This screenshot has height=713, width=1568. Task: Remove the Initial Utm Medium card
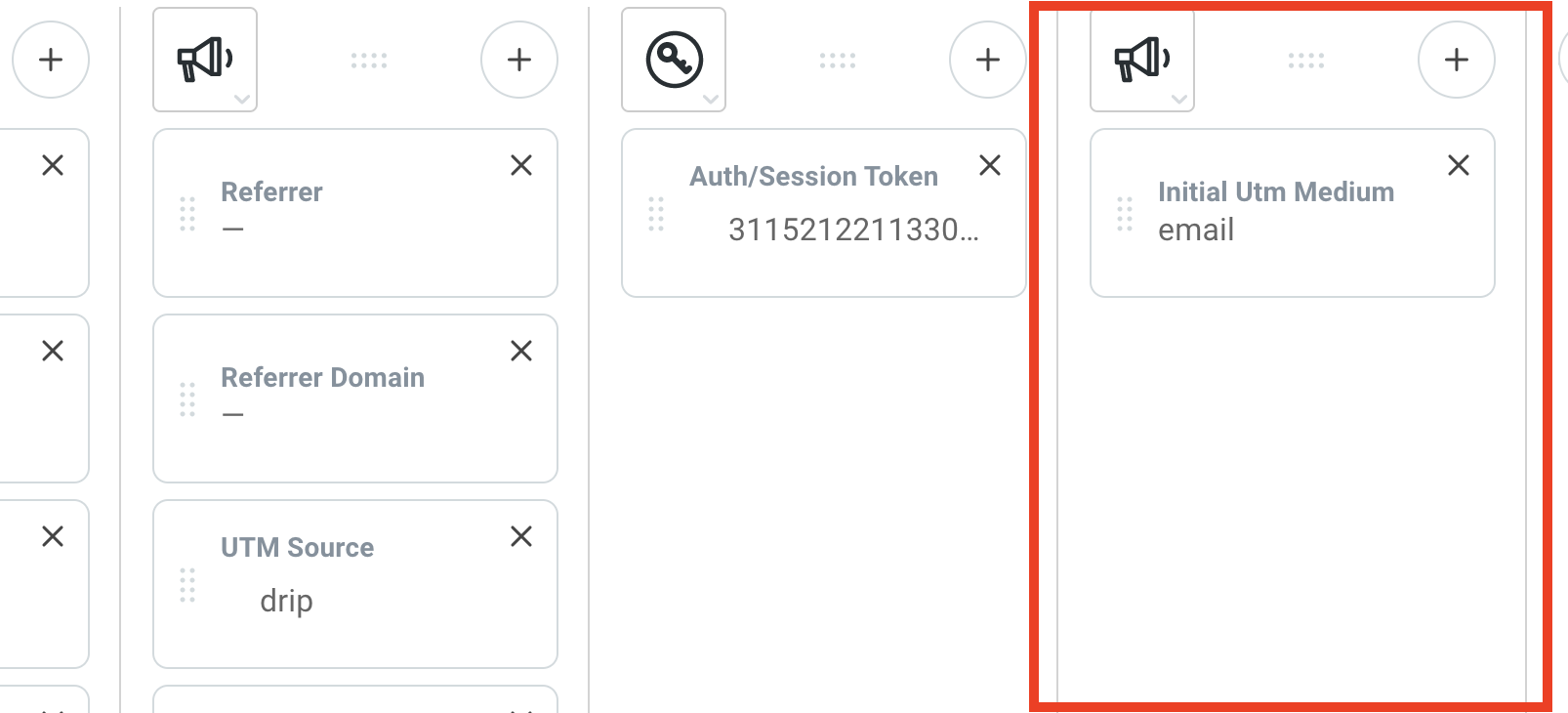pos(1459,166)
